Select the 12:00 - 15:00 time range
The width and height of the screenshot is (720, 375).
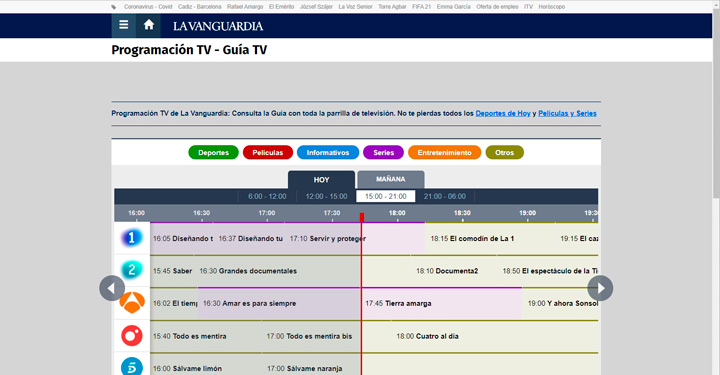pyautogui.click(x=326, y=196)
